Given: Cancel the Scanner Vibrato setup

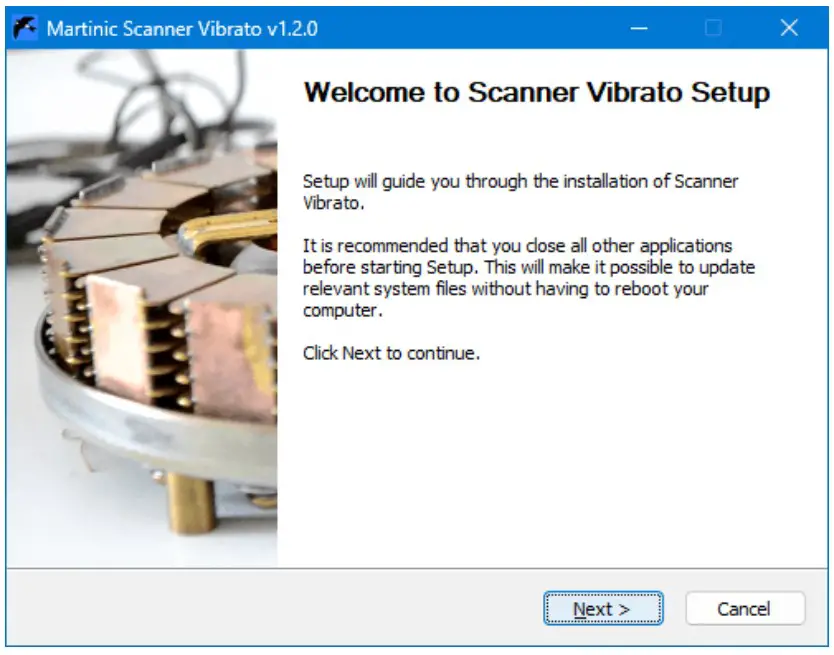Looking at the screenshot, I should pyautogui.click(x=744, y=609).
